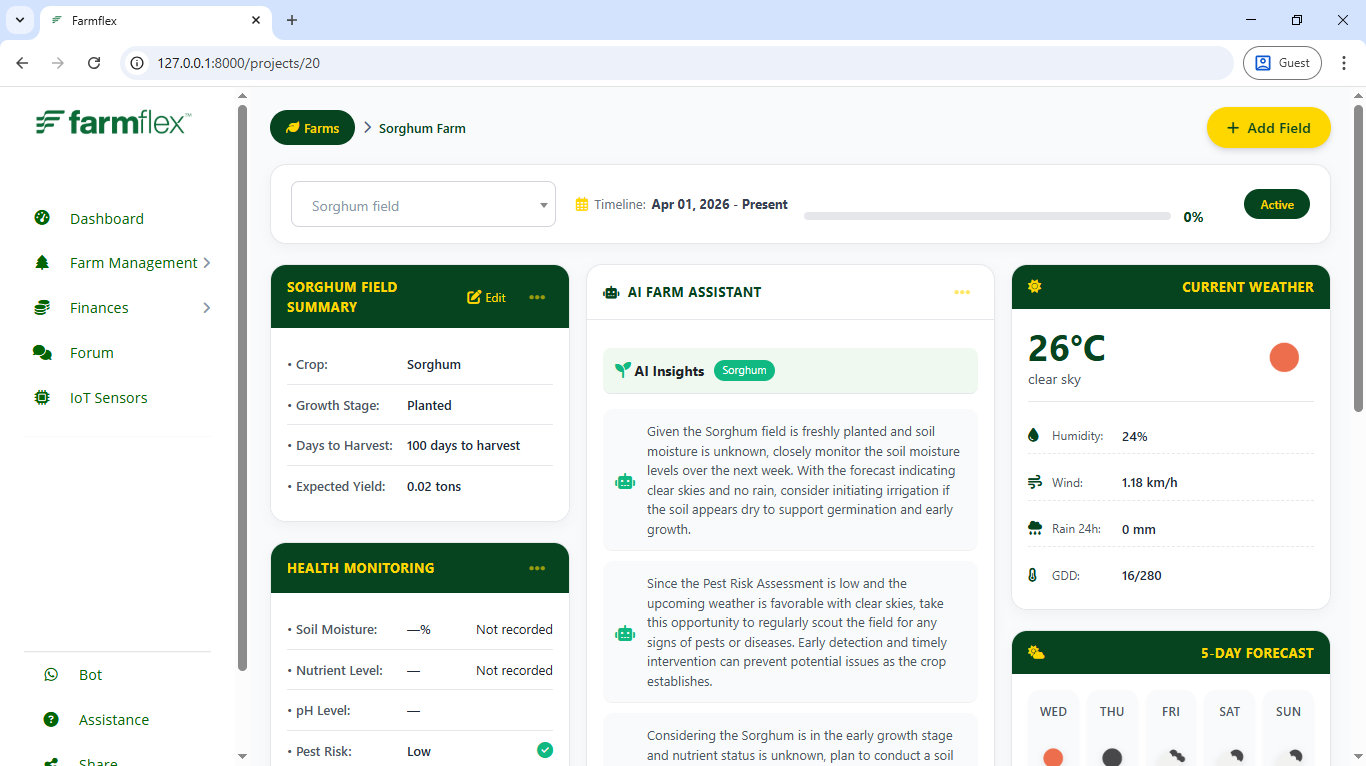Screen dimensions: 1366x766
Task: Edit the Sorghum Field Summary
Action: 487,297
